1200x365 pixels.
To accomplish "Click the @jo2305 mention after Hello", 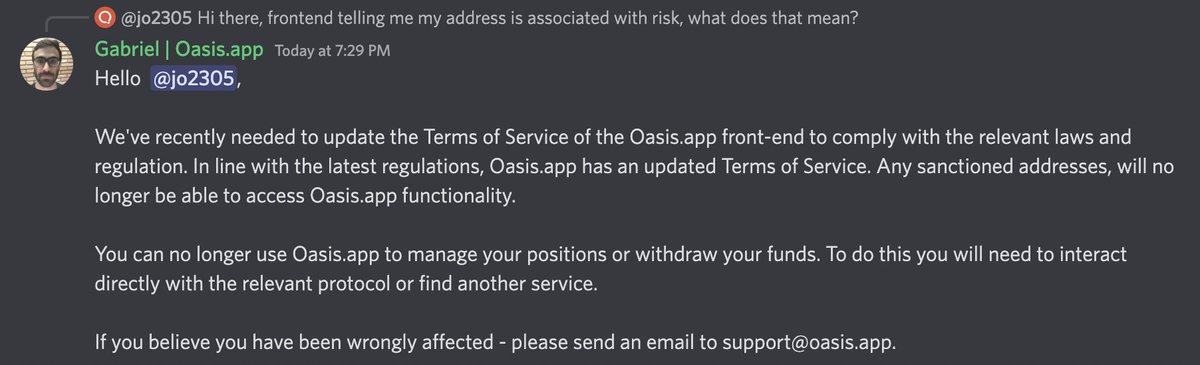I will pos(193,80).
